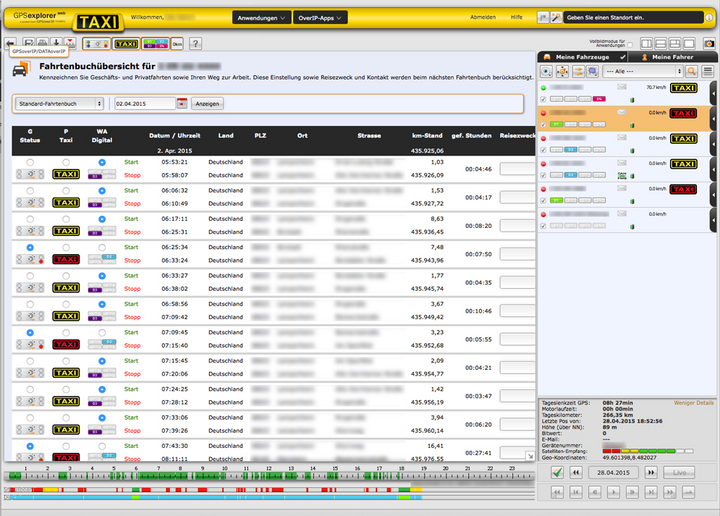Click the Abmelden logout link
This screenshot has height=516, width=720.
click(483, 17)
